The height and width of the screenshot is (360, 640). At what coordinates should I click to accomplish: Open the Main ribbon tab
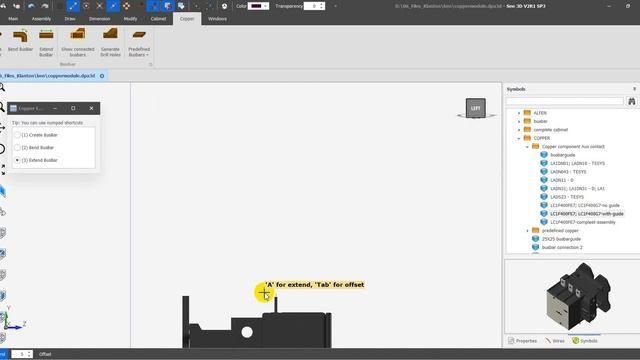(13, 19)
